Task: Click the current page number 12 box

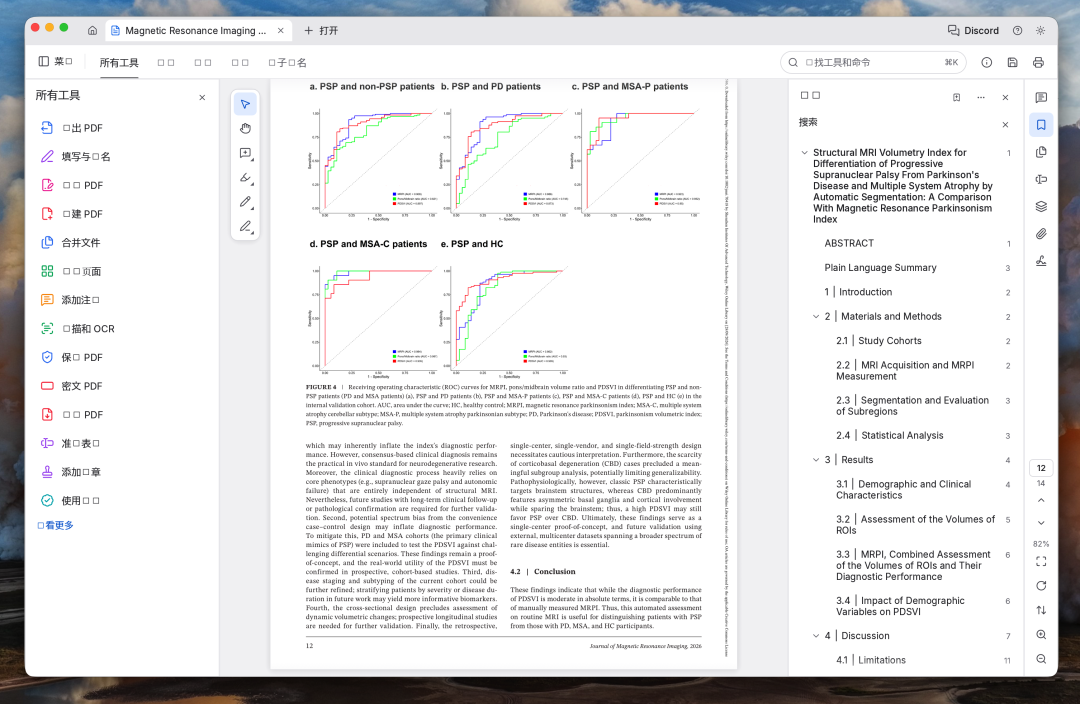Action: coord(1041,468)
